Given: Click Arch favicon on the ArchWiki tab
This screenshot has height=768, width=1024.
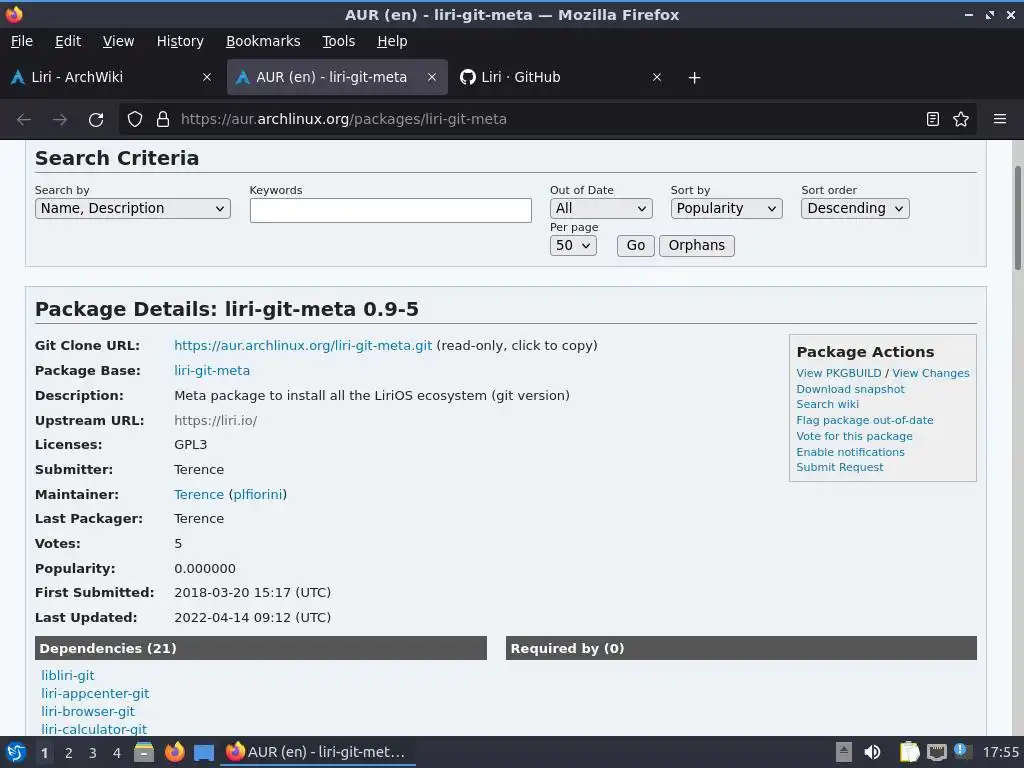Looking at the screenshot, I should (x=18, y=77).
